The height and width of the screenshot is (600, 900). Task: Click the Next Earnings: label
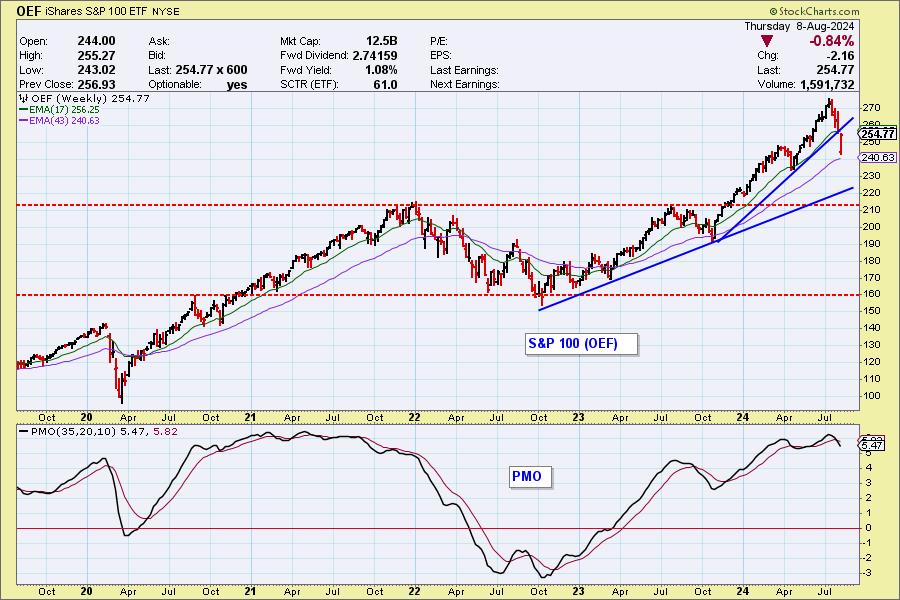pyautogui.click(x=464, y=84)
